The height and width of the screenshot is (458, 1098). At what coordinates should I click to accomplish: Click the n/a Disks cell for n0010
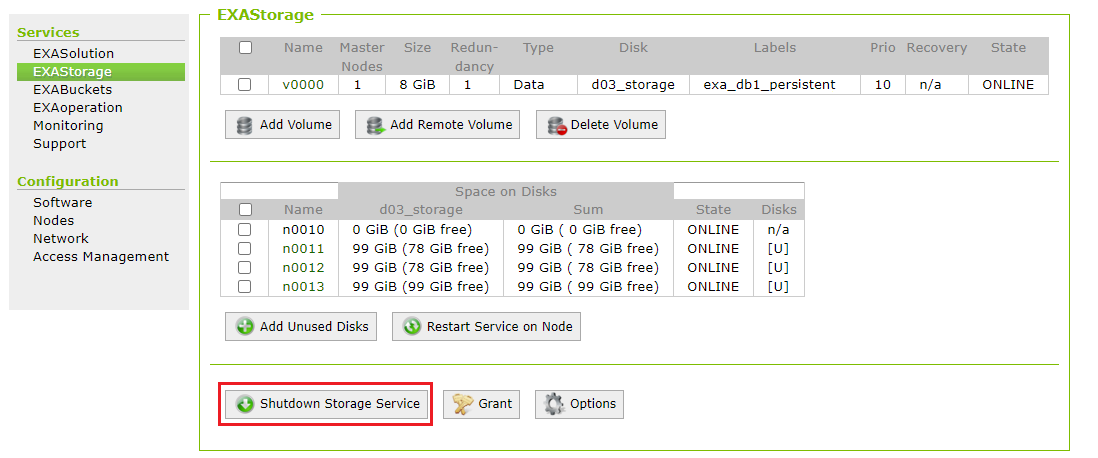779,229
